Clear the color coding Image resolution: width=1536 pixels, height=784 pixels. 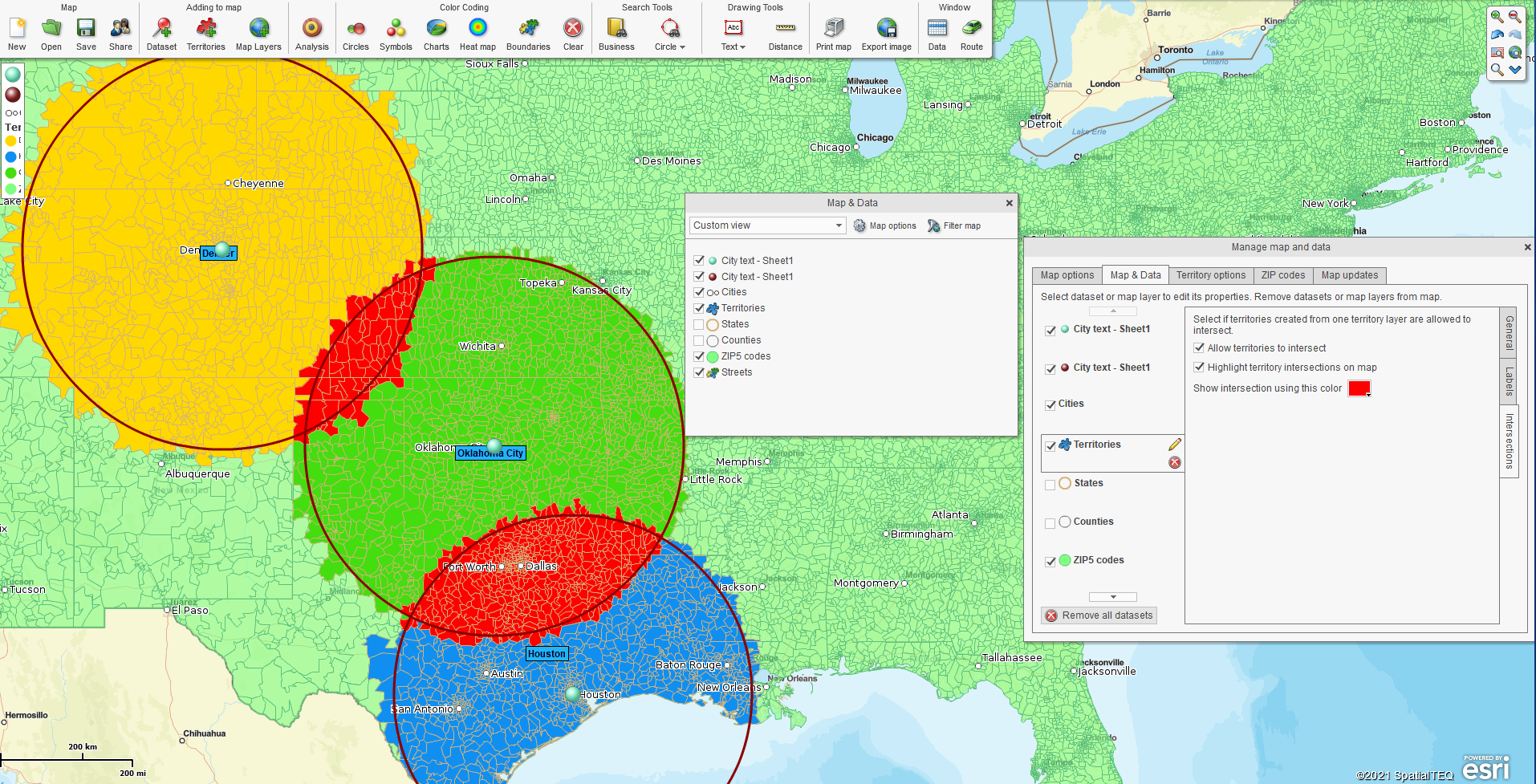point(573,35)
